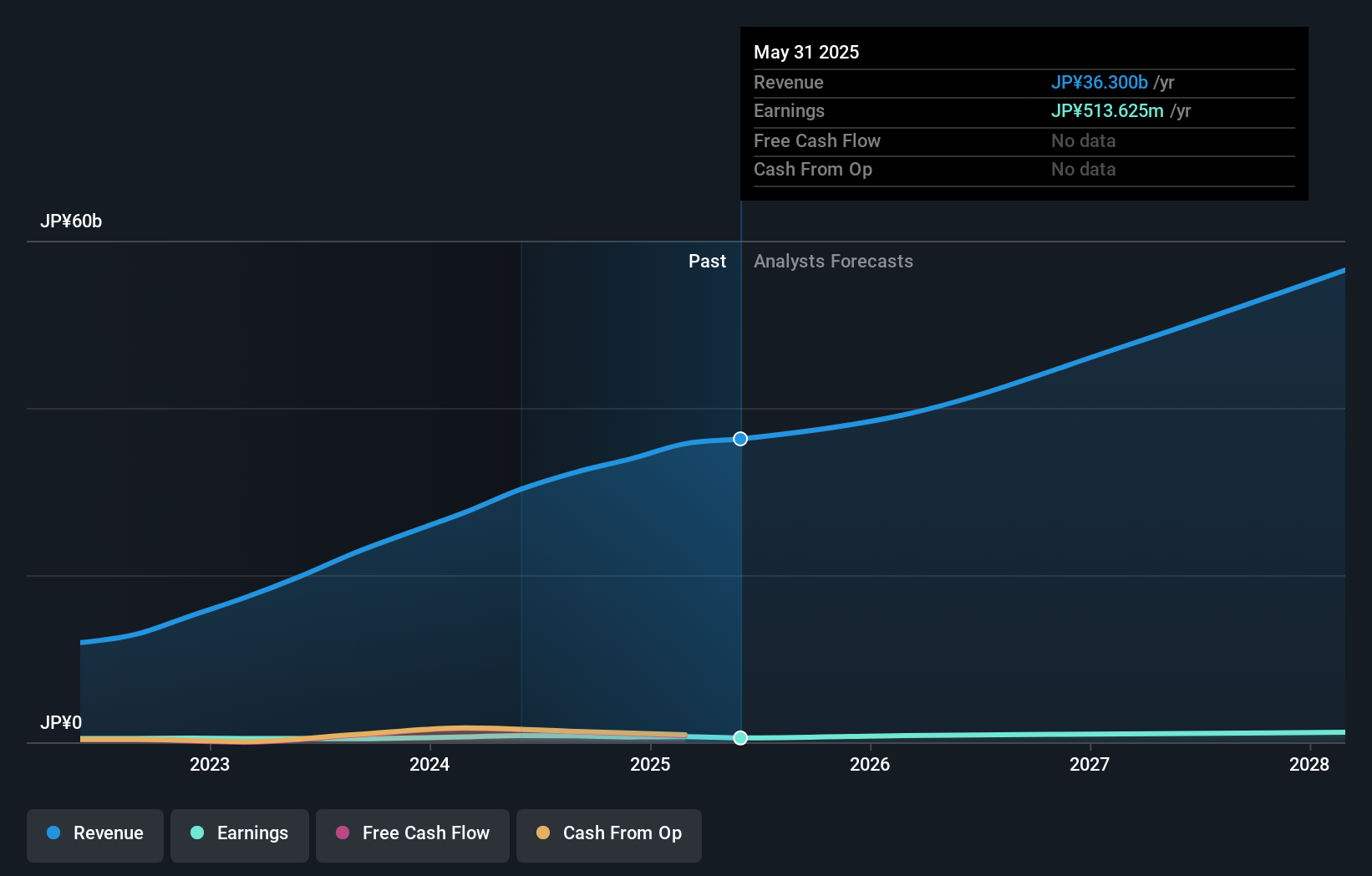Click the 2023 axis label
This screenshot has width=1372, height=876.
210,764
